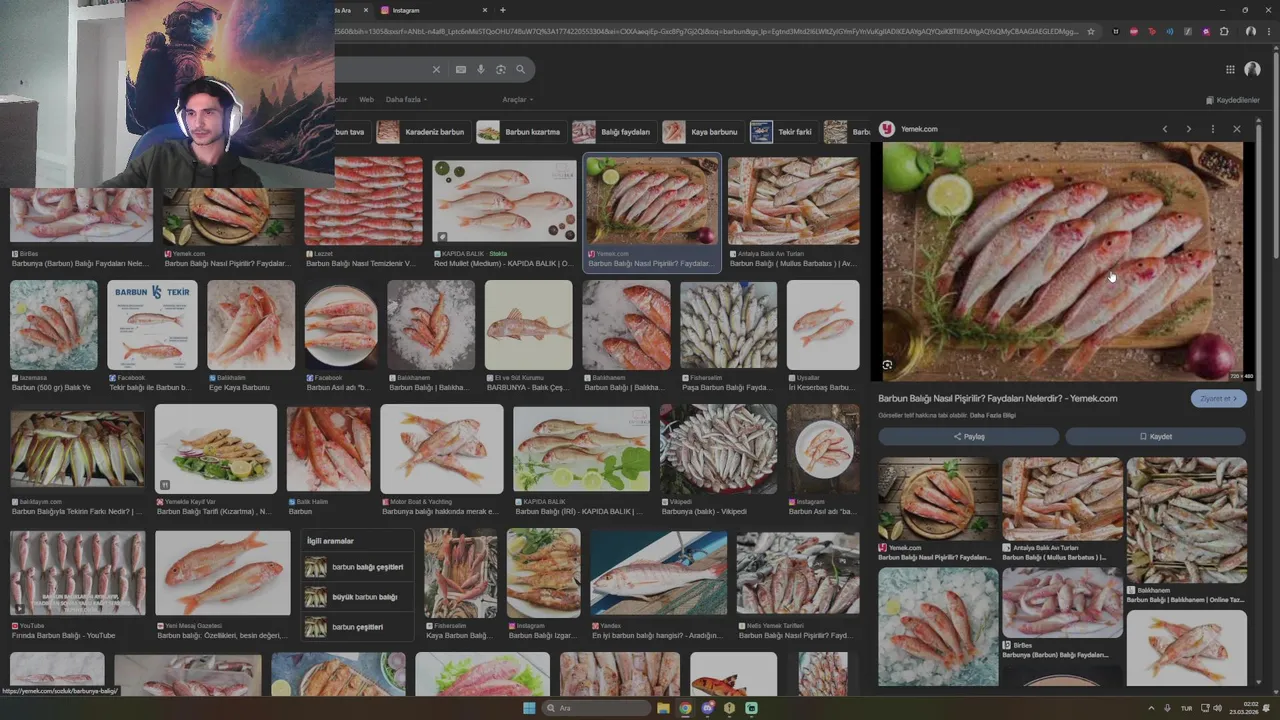
Task: Open the Paşa Barbun Balığı Fayda thumbnail
Action: tap(728, 325)
